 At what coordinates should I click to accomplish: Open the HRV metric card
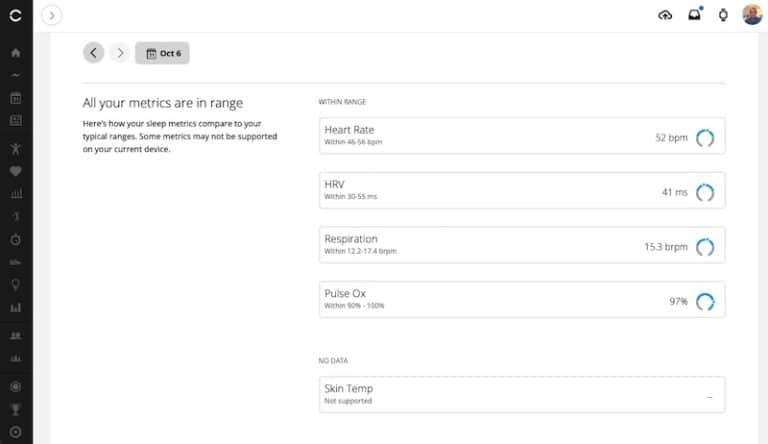pyautogui.click(x=522, y=190)
